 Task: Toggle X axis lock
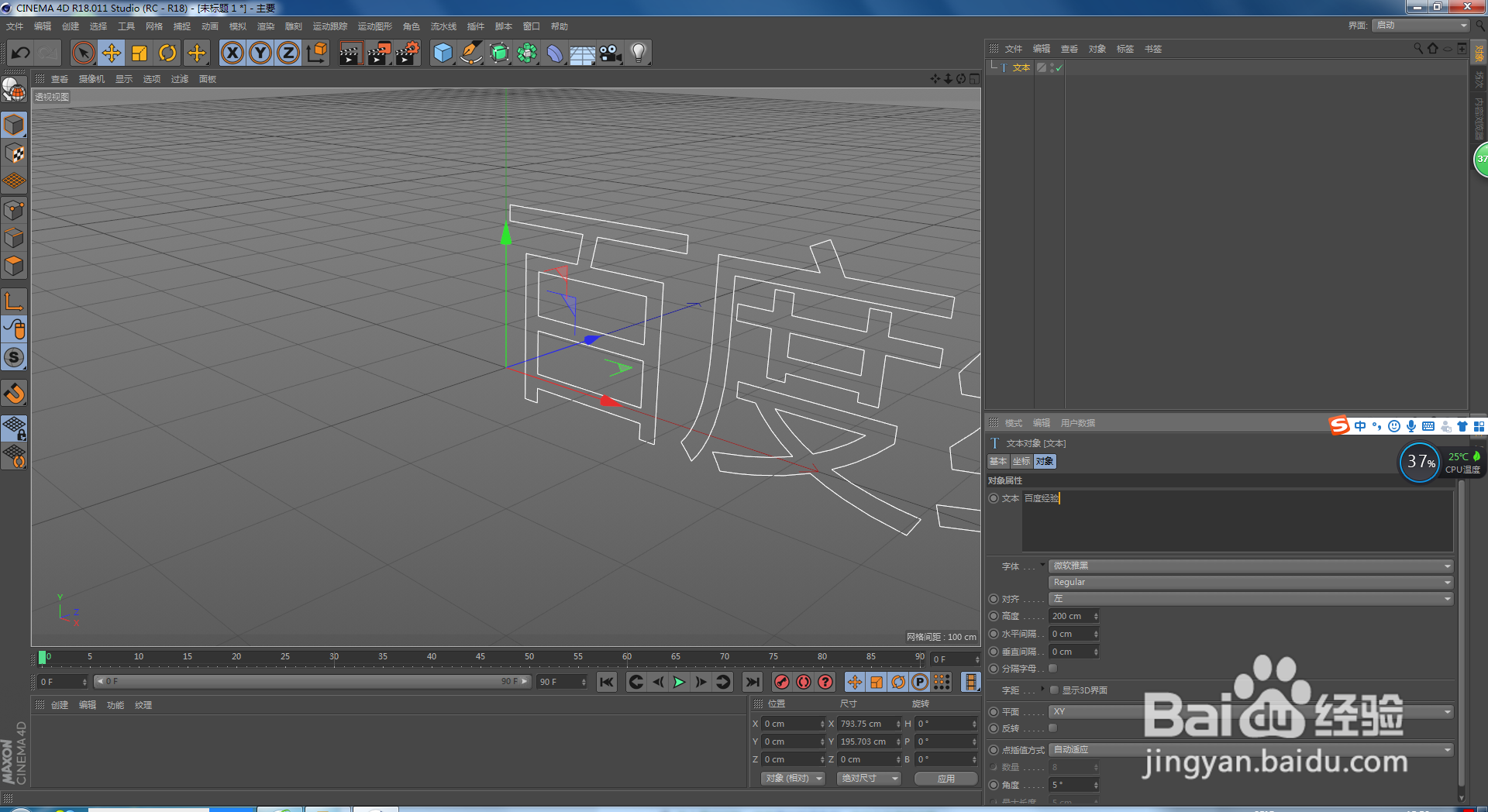pos(232,53)
